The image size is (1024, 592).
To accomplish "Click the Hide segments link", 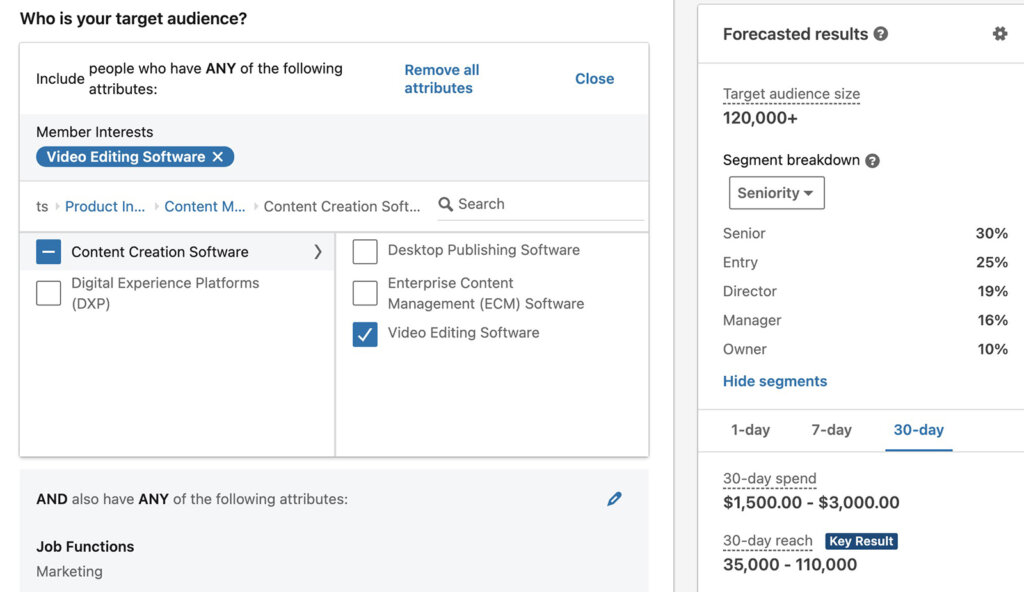I will tap(775, 381).
